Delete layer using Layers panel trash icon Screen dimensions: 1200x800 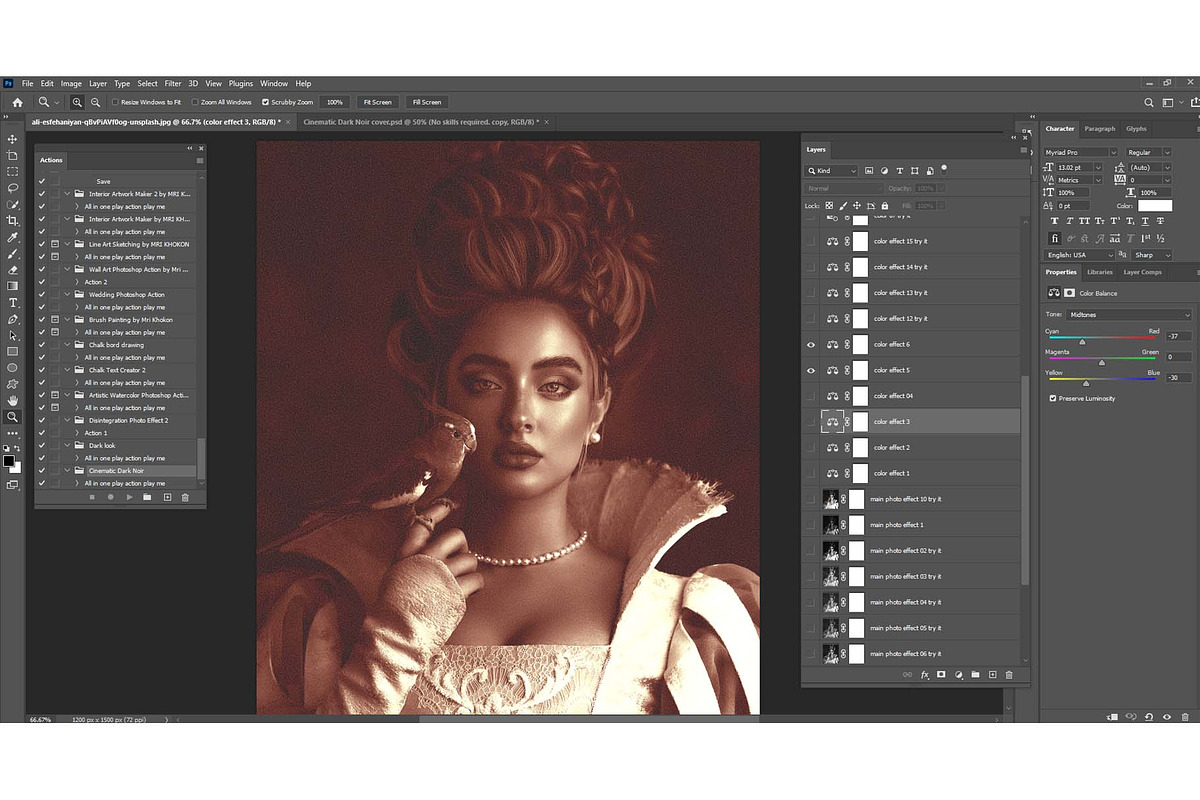click(x=1009, y=675)
